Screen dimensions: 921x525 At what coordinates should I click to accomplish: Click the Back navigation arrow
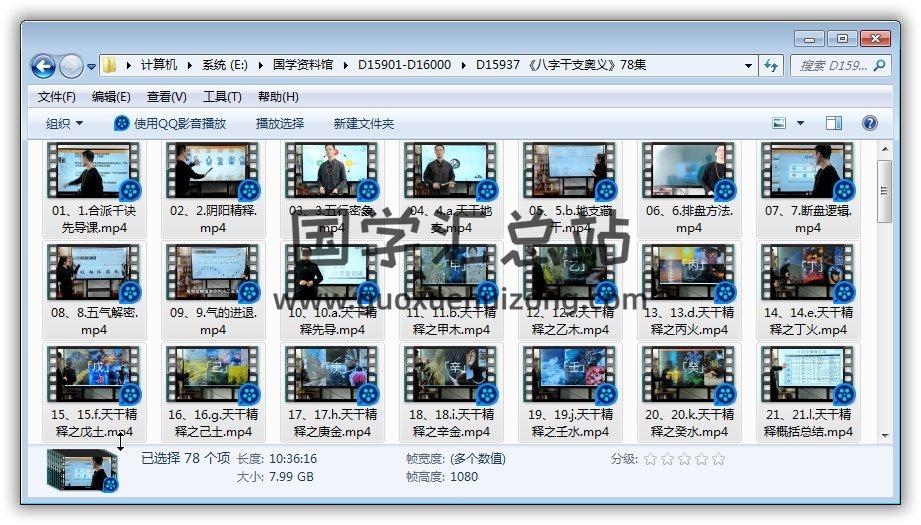coord(43,66)
